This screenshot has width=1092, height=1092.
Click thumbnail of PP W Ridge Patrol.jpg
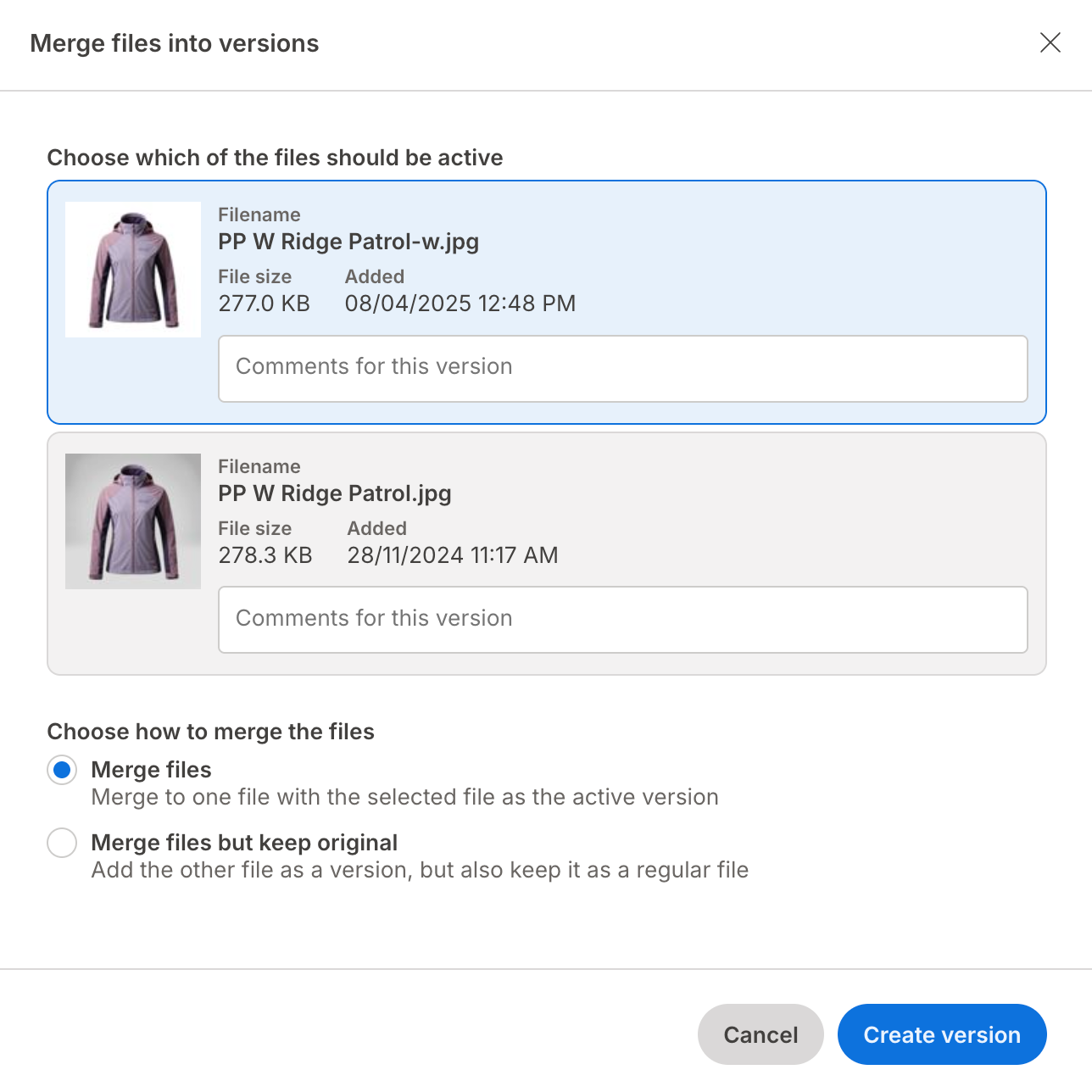coord(133,521)
